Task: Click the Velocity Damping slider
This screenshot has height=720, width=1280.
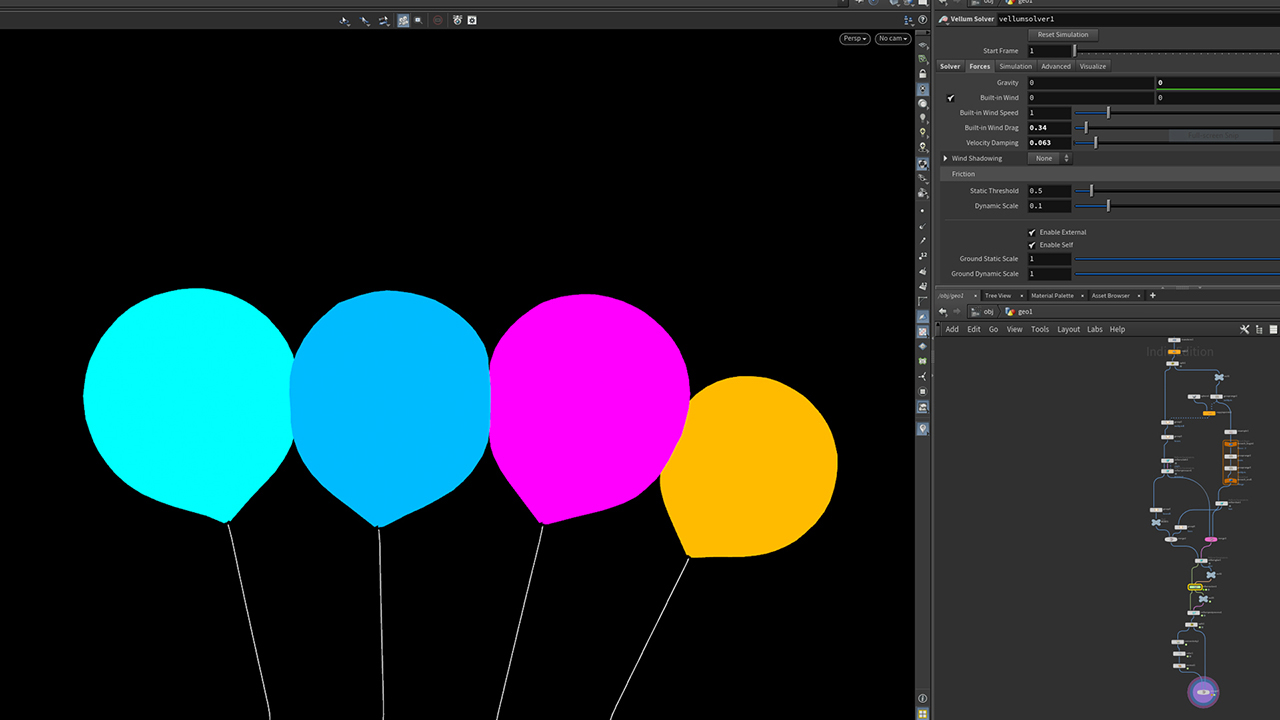Action: pyautogui.click(x=1177, y=143)
